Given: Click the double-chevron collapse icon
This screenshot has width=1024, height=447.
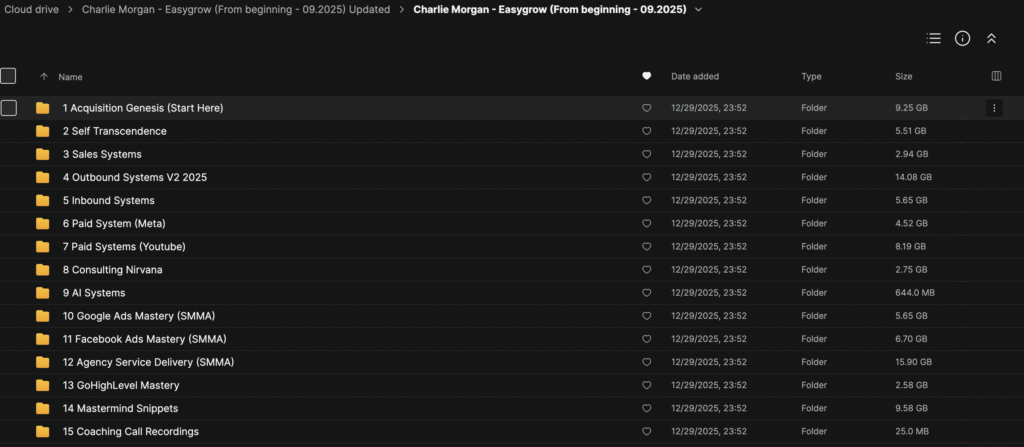Looking at the screenshot, I should pyautogui.click(x=991, y=38).
